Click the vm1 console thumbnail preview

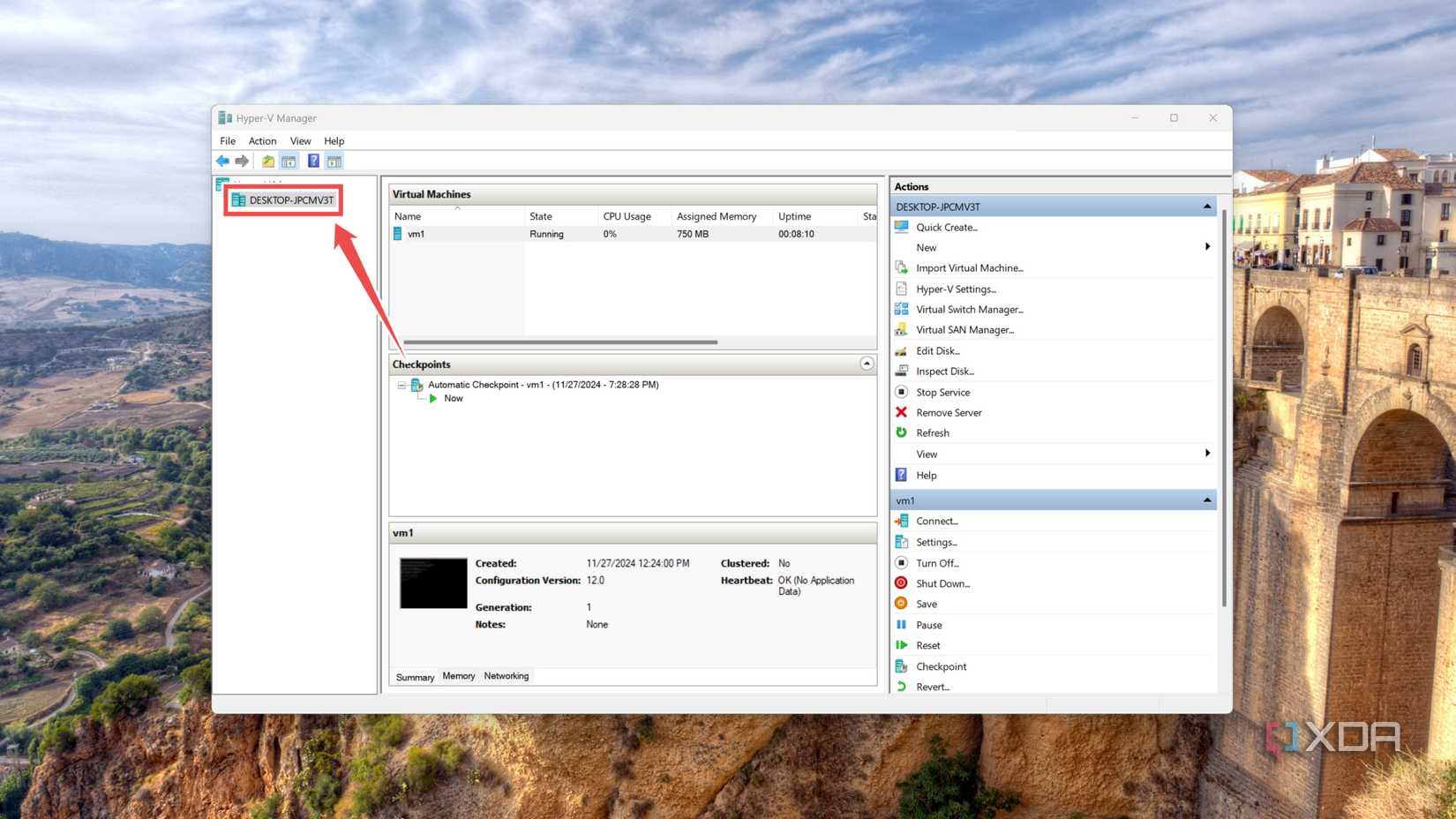tap(433, 583)
